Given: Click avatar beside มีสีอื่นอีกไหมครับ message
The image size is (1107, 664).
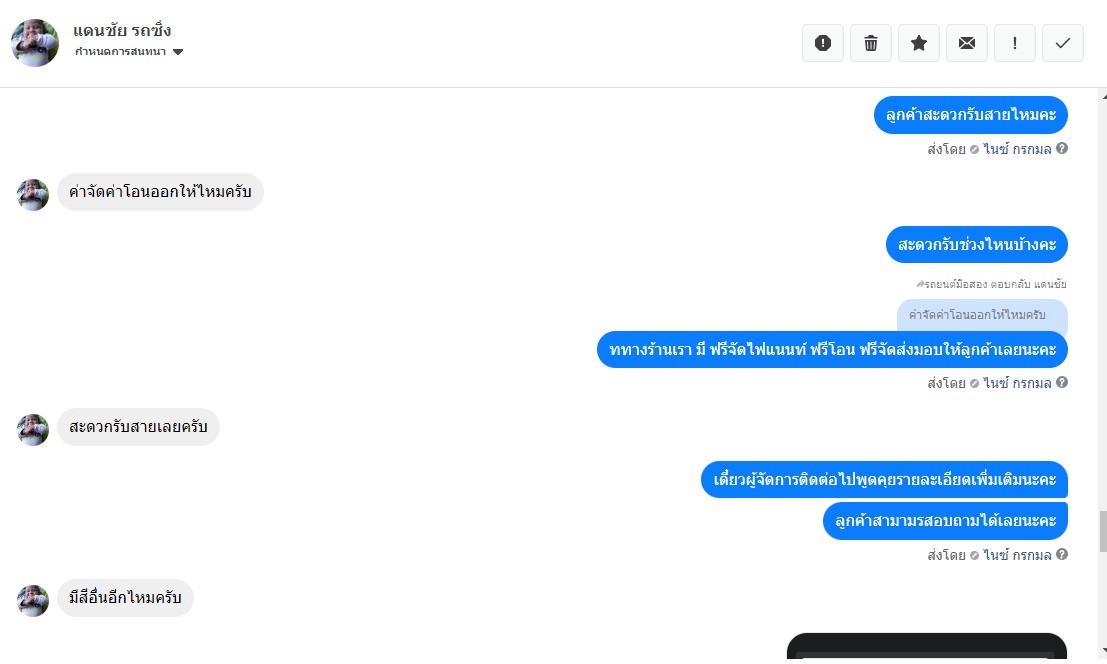Looking at the screenshot, I should [x=32, y=600].
